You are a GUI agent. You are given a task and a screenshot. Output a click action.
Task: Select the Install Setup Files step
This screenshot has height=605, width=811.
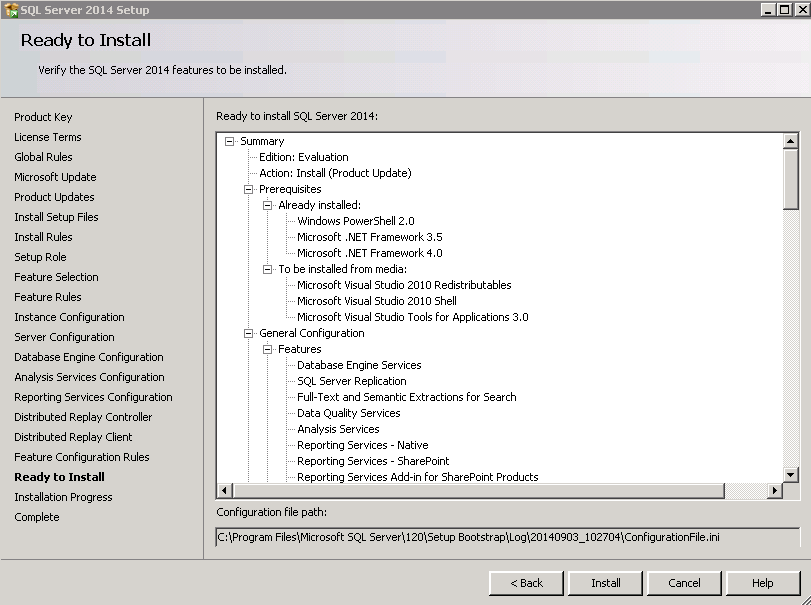[x=56, y=217]
